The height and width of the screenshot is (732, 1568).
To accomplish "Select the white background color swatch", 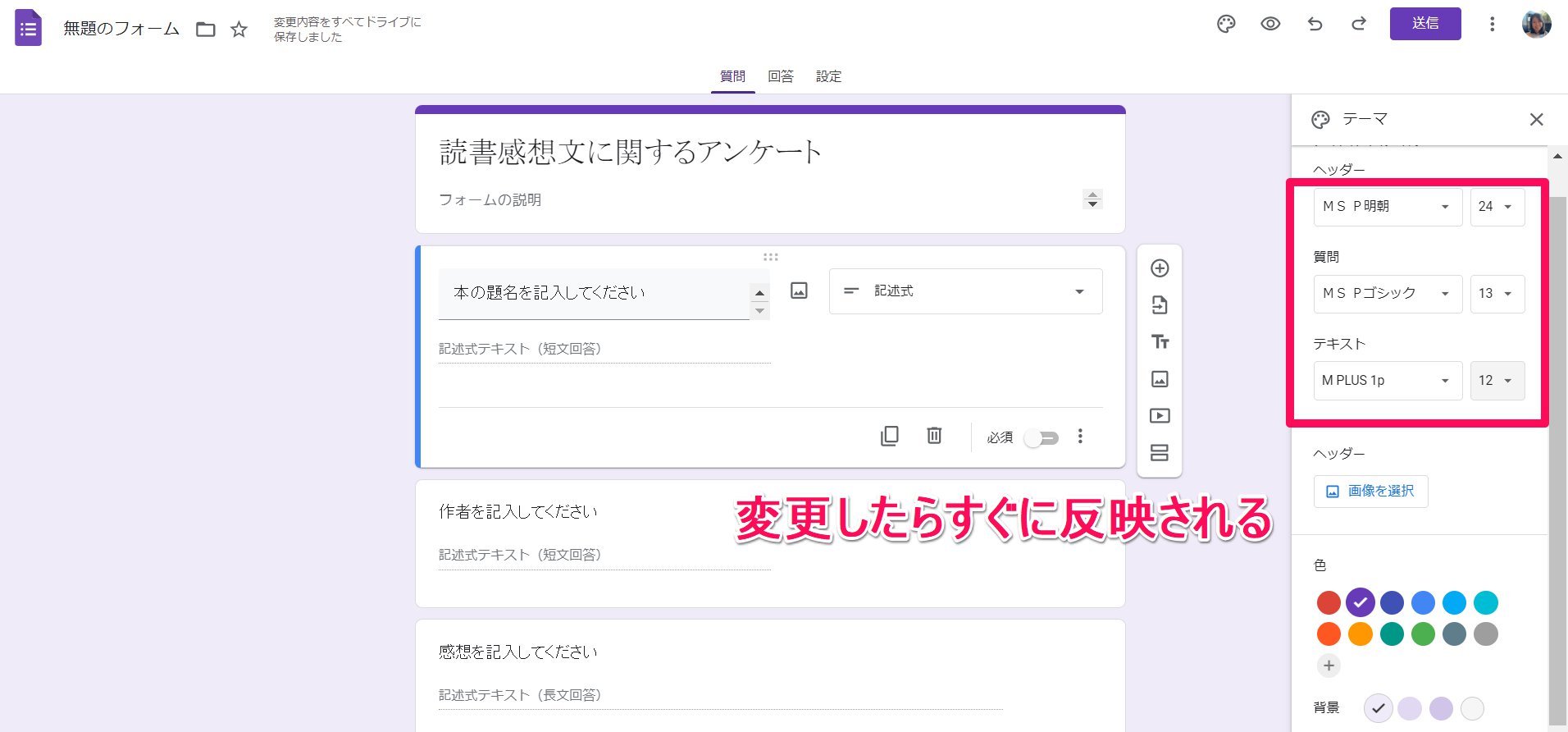I will pyautogui.click(x=1472, y=708).
